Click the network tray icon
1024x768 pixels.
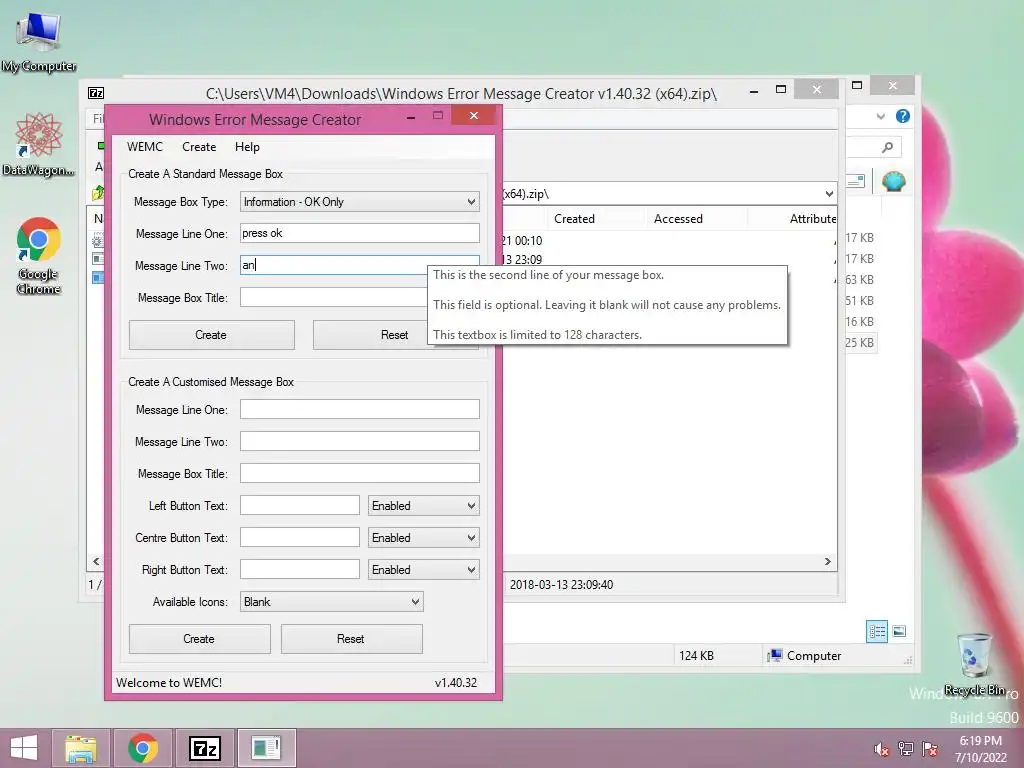[906, 749]
